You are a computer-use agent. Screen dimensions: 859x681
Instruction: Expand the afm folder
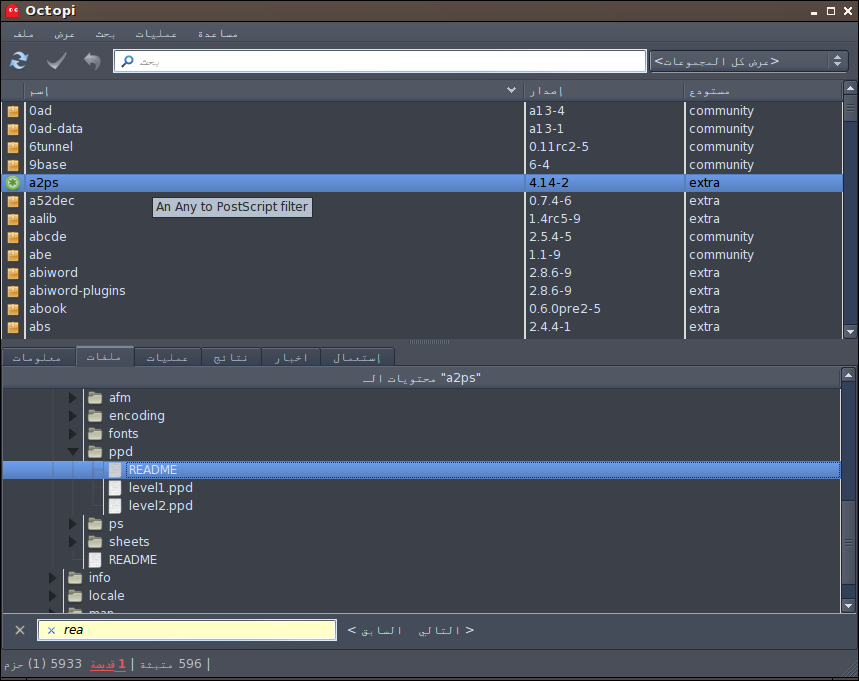coord(72,398)
